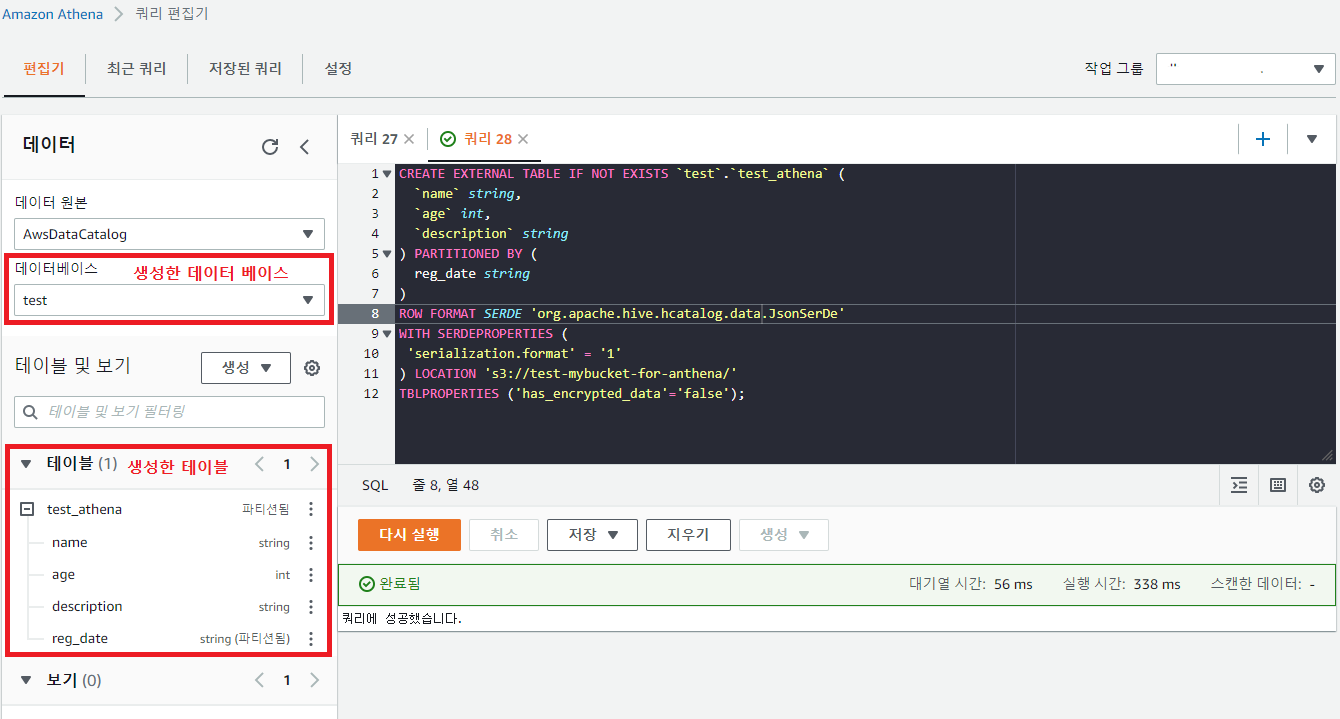Refresh the data panel

click(270, 147)
